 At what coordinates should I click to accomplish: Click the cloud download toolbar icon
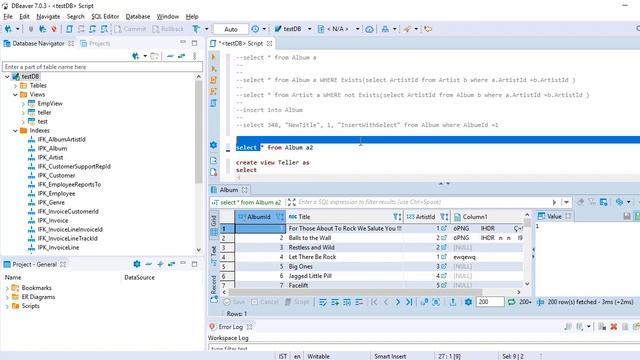click(369, 29)
